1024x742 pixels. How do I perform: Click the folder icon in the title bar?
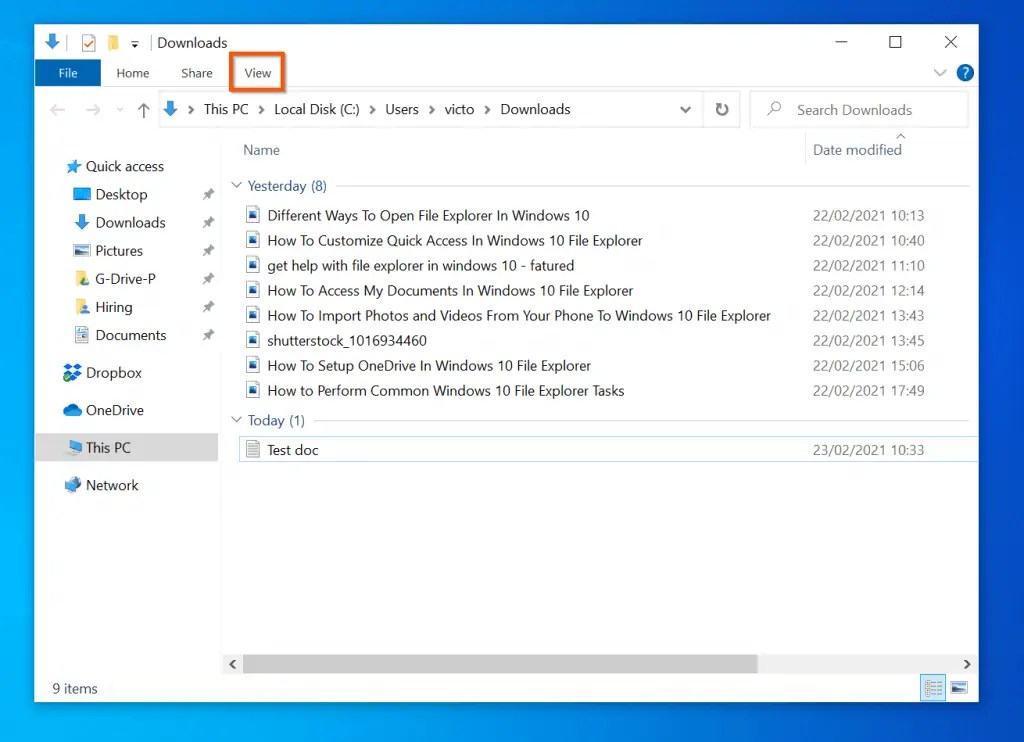[113, 42]
